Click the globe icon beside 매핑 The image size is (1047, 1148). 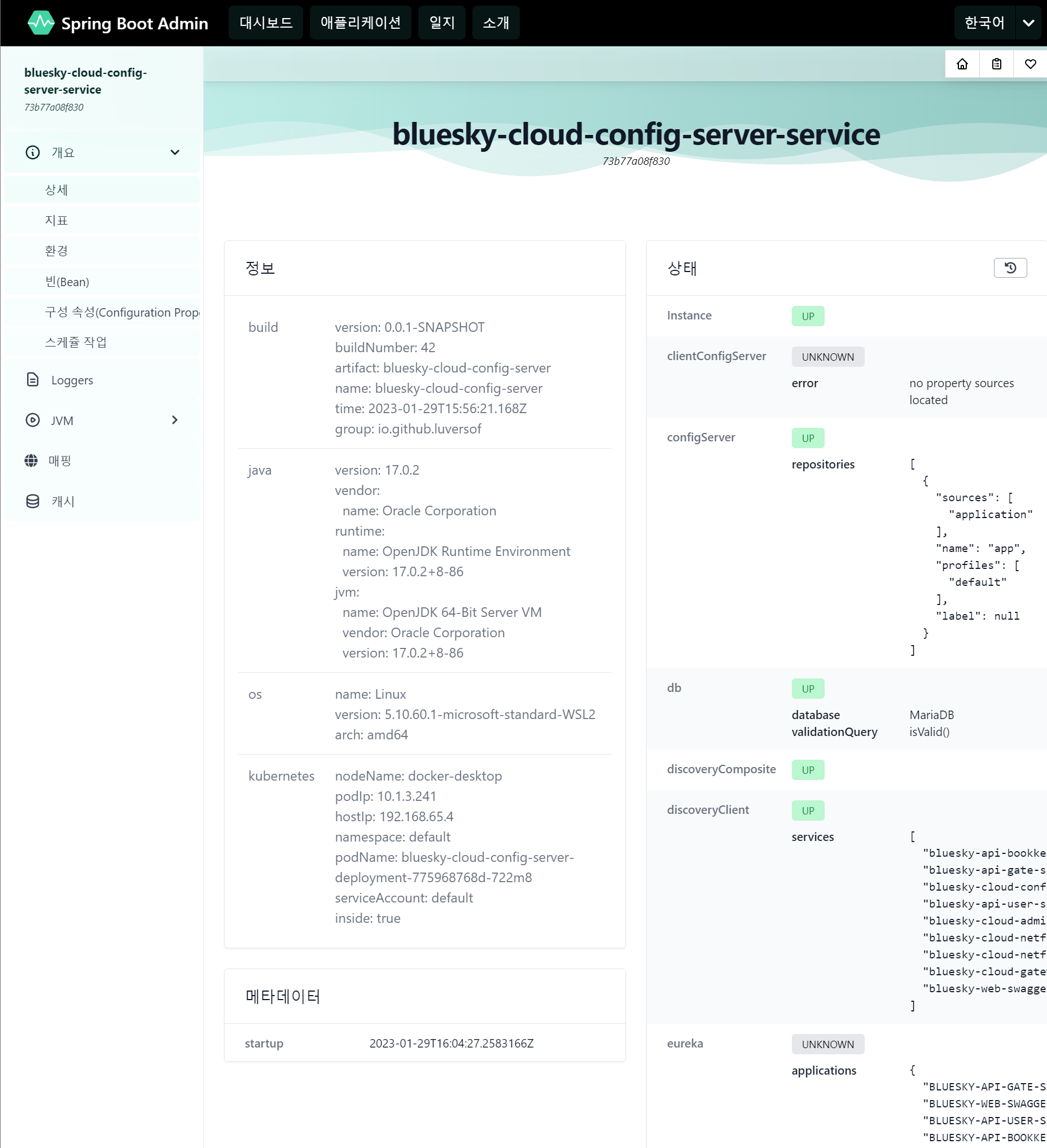click(x=31, y=460)
